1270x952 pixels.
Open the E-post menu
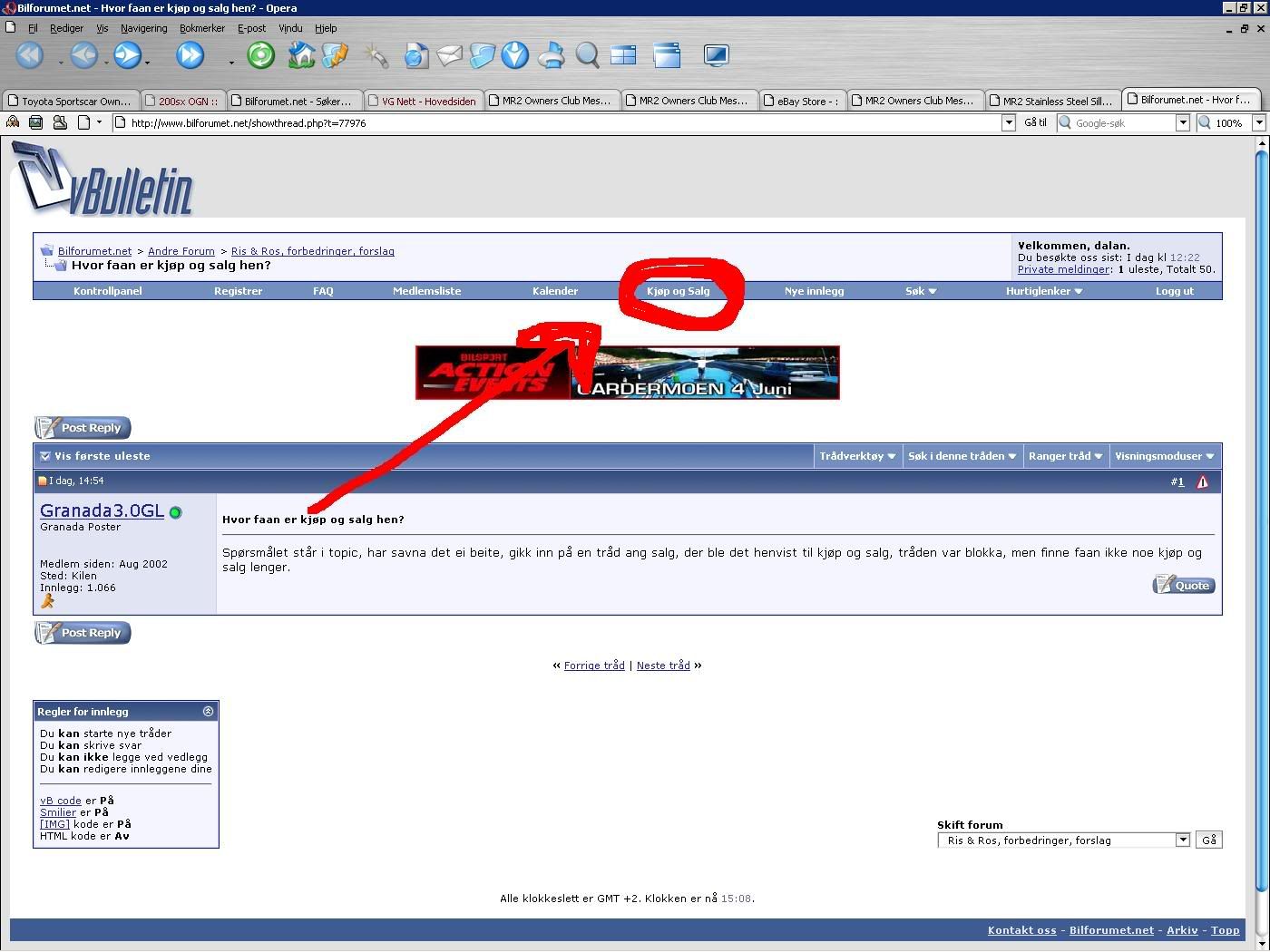click(x=251, y=28)
